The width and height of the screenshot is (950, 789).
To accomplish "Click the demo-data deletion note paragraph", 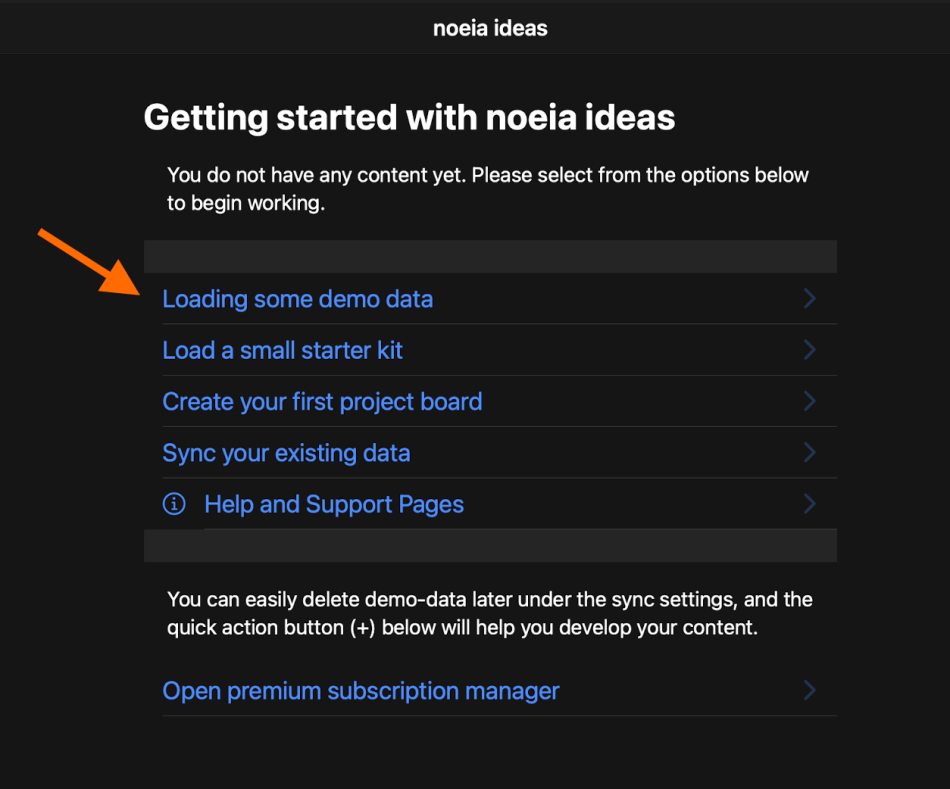I will click(489, 614).
